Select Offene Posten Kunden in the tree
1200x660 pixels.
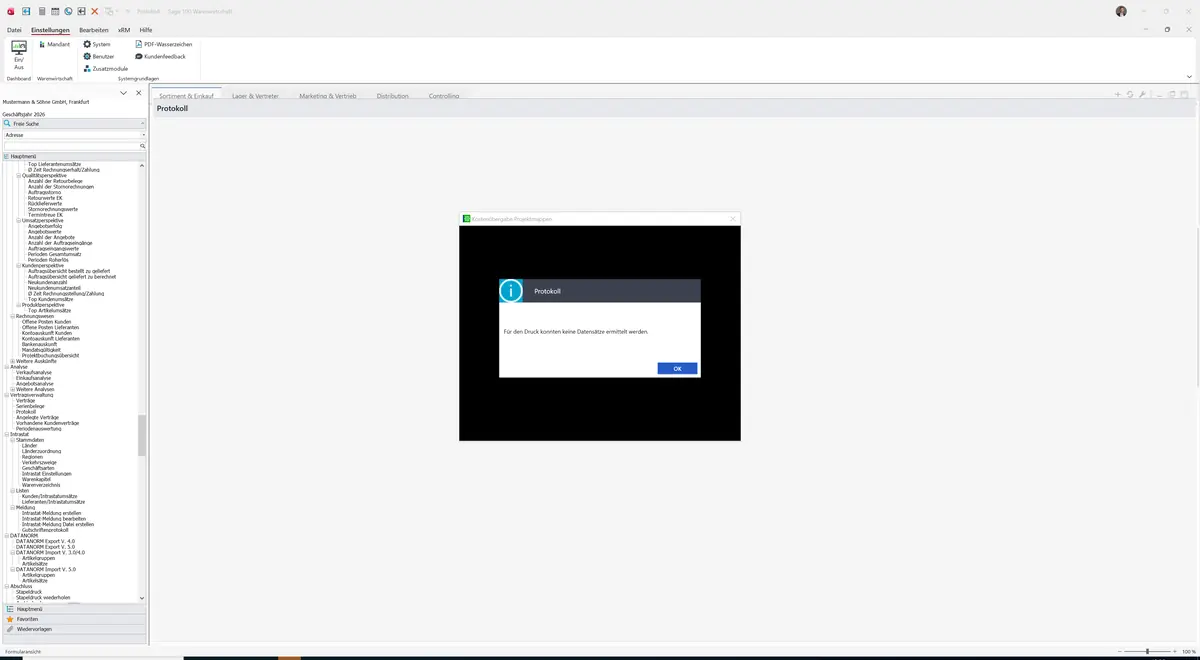click(46, 322)
